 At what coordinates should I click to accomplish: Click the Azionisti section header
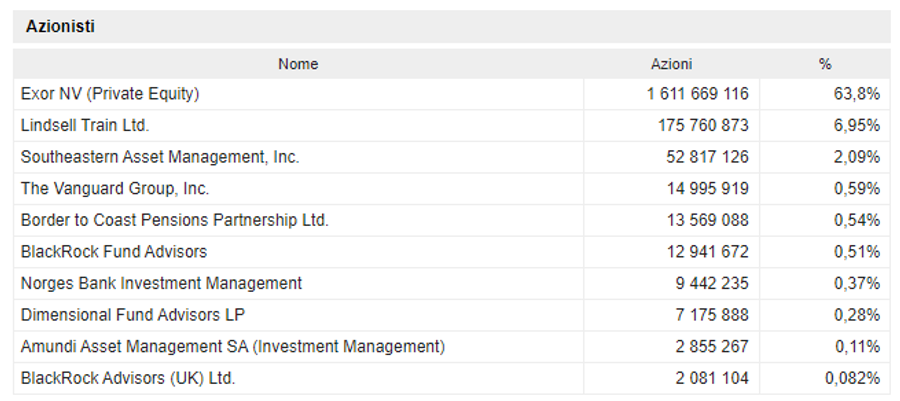point(60,26)
